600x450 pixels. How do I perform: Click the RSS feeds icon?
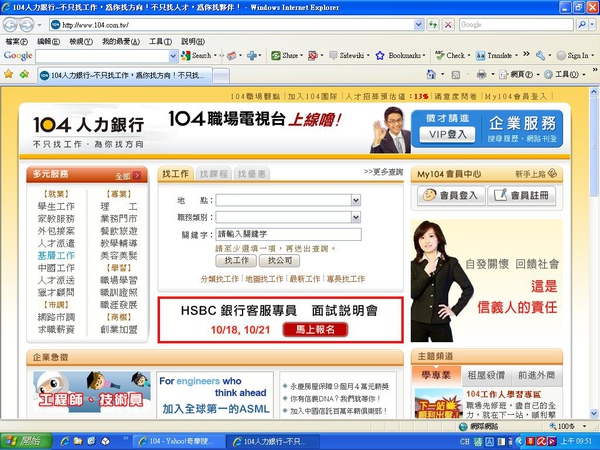point(456,75)
